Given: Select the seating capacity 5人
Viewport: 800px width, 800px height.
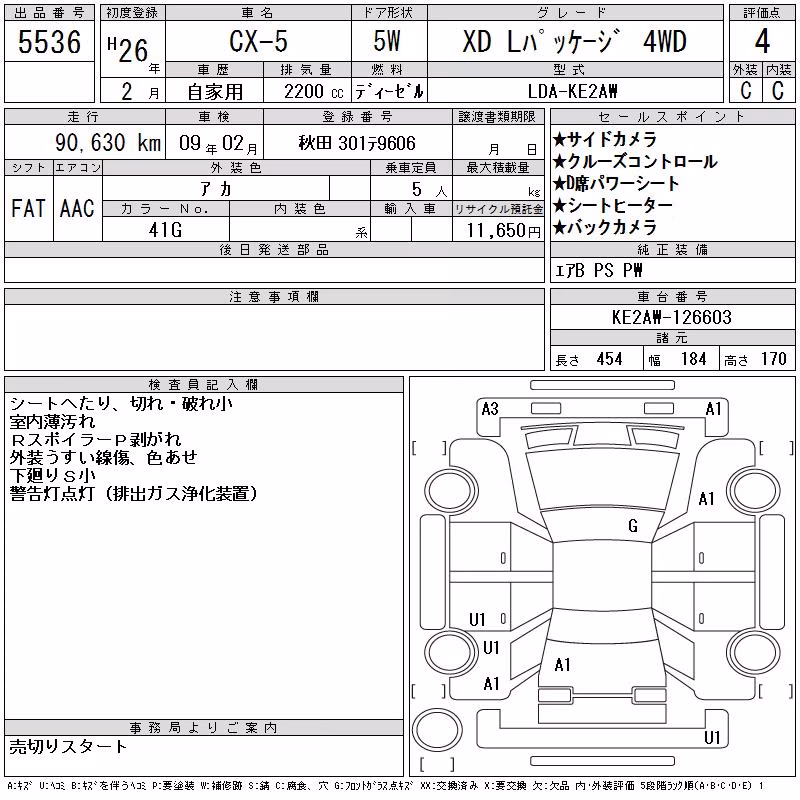Looking at the screenshot, I should point(429,190).
